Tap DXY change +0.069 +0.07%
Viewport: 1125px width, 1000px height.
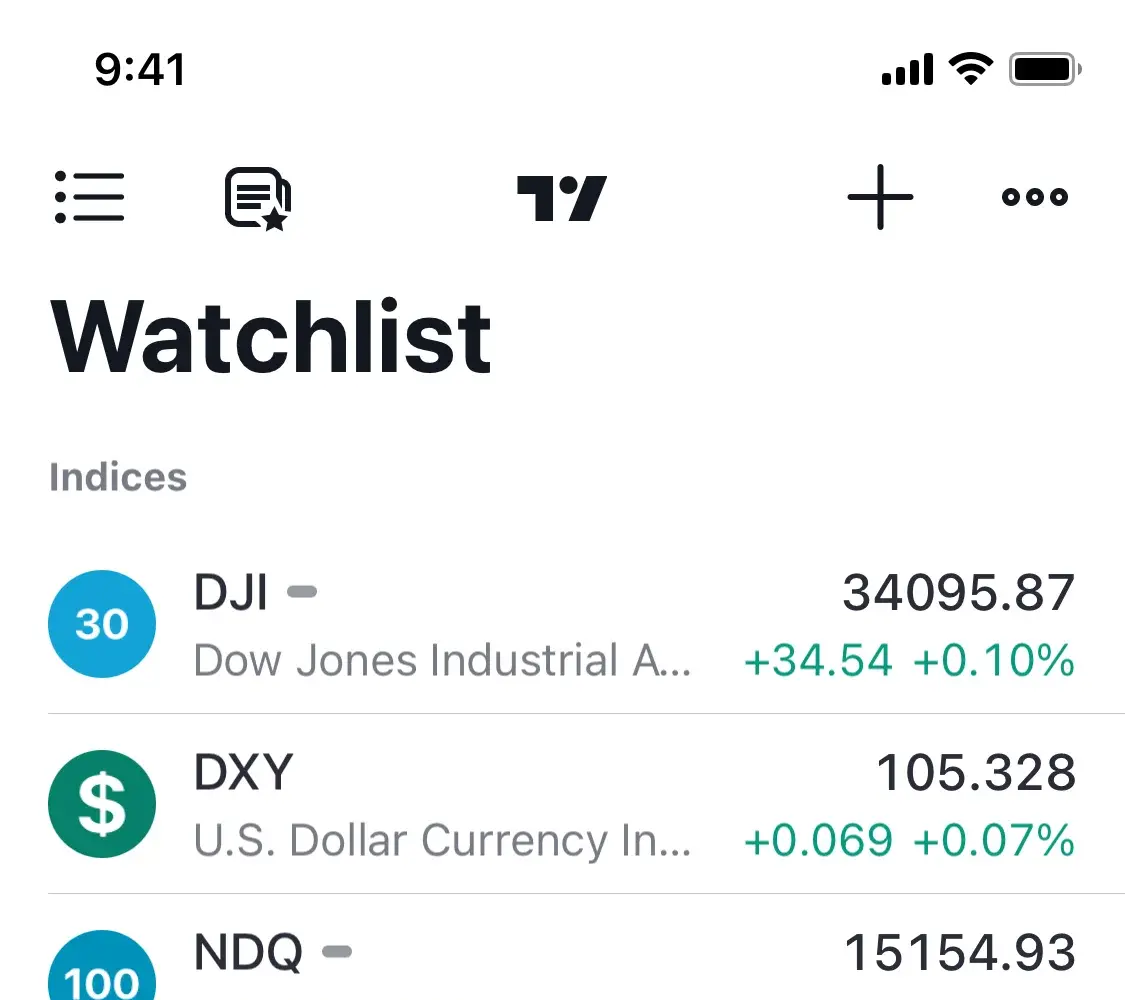click(x=909, y=841)
